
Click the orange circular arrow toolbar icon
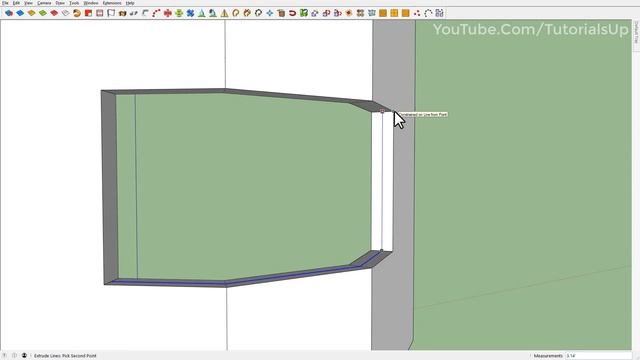coord(236,13)
